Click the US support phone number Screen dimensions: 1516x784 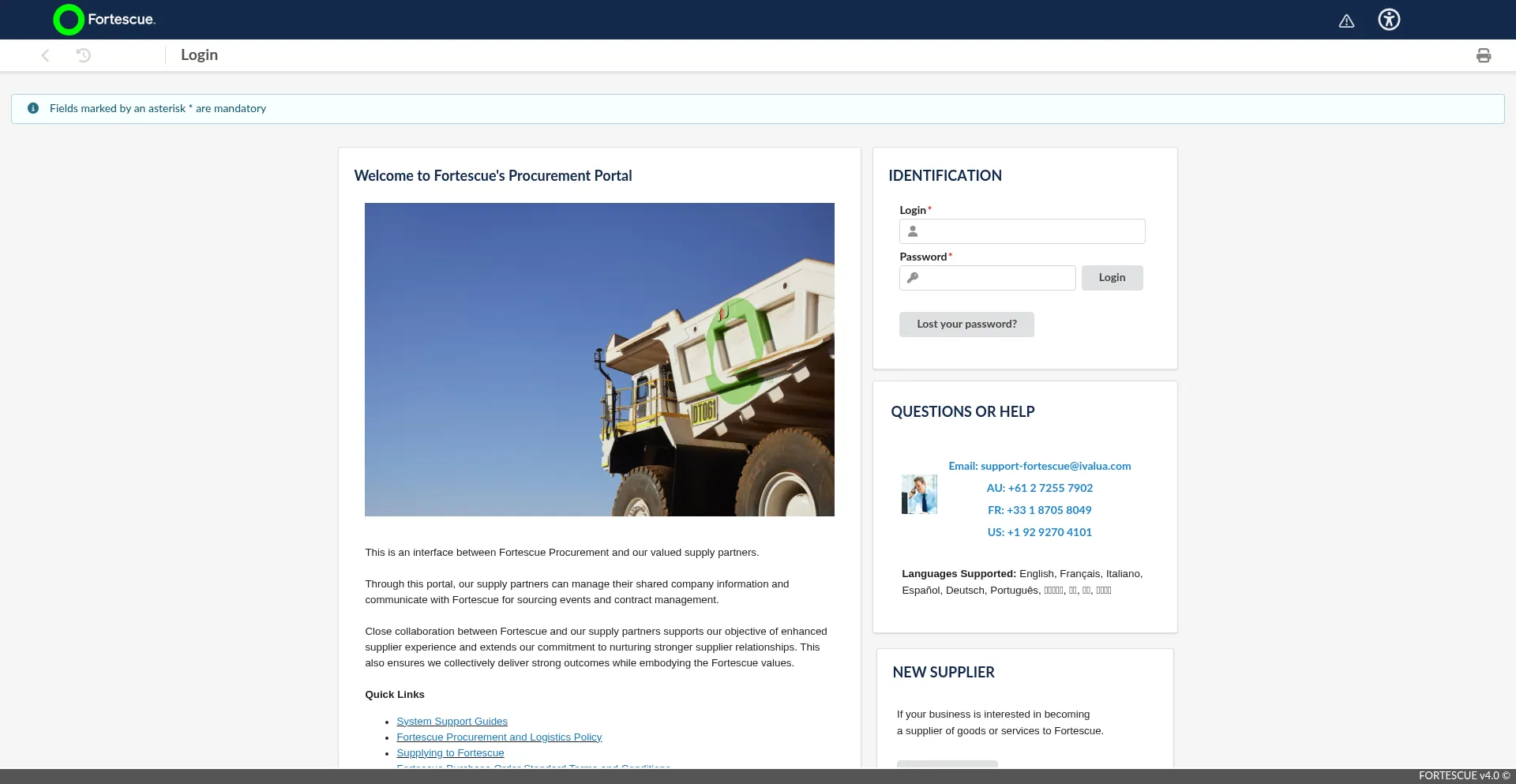pos(1049,533)
